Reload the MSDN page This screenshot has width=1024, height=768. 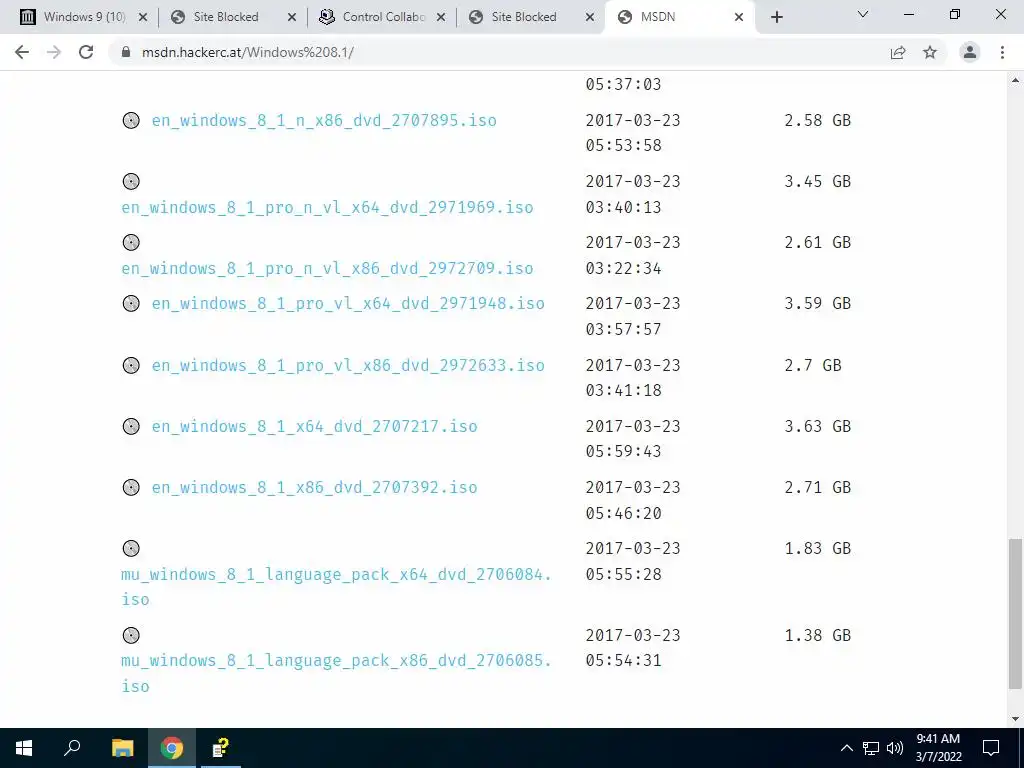[x=86, y=52]
